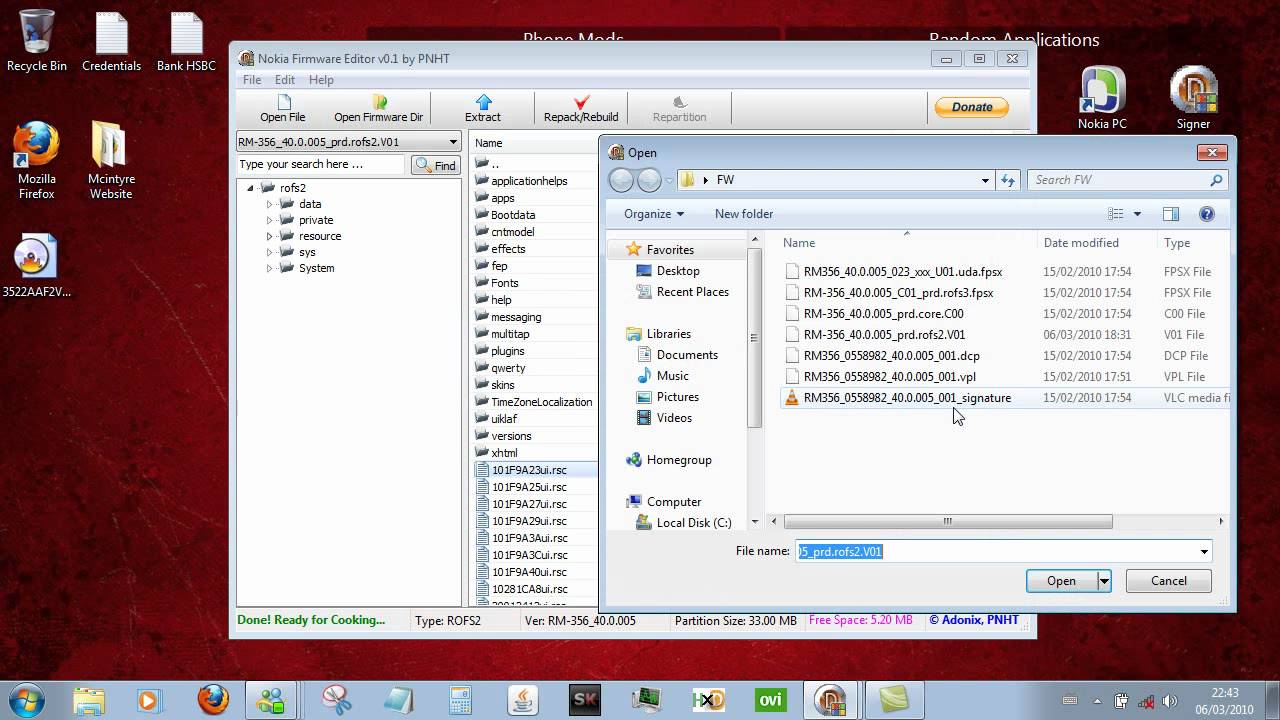Click the 'Type your search here' field
The height and width of the screenshot is (720, 1280).
pos(321,164)
